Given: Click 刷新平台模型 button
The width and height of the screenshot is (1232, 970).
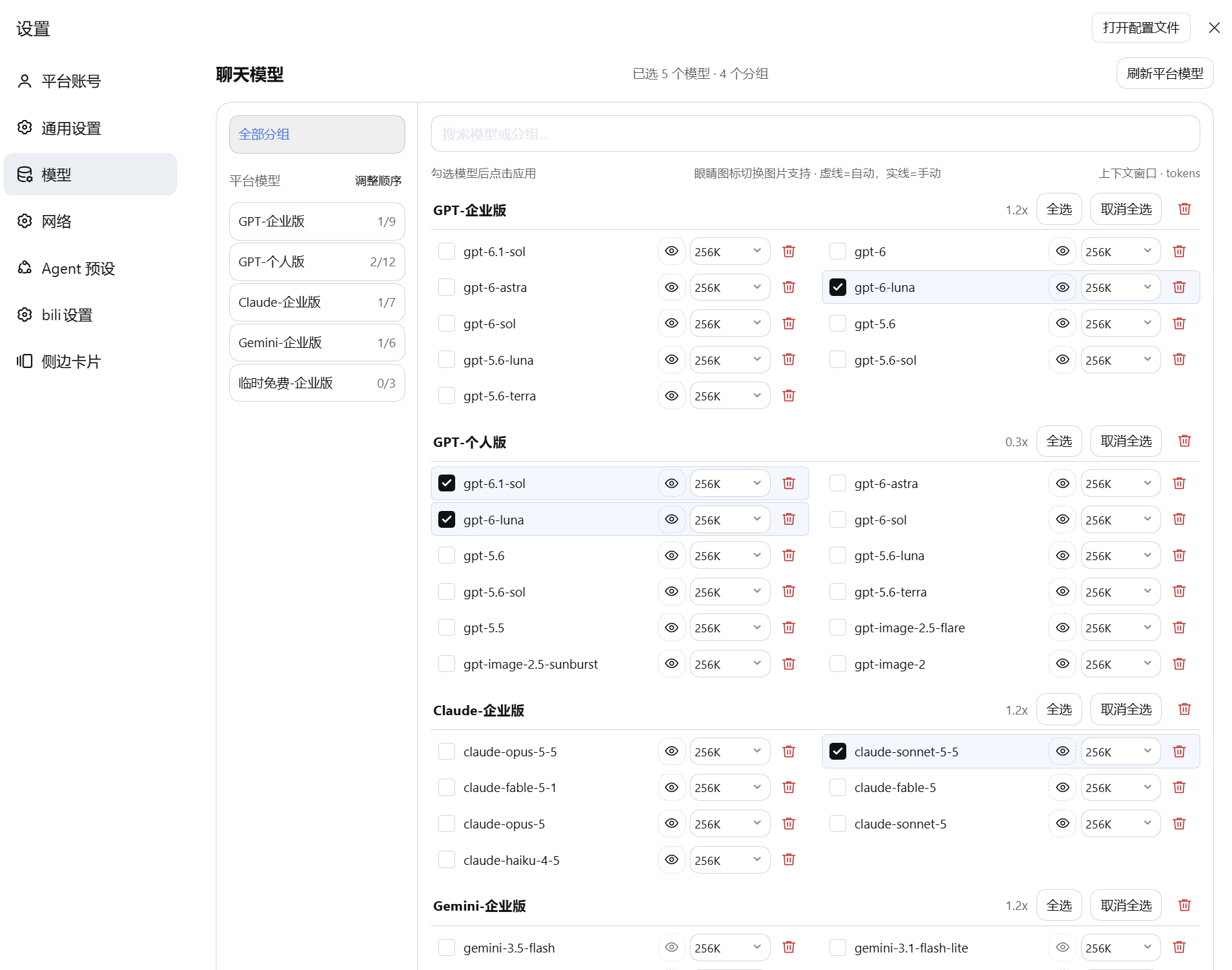Looking at the screenshot, I should point(1165,73).
